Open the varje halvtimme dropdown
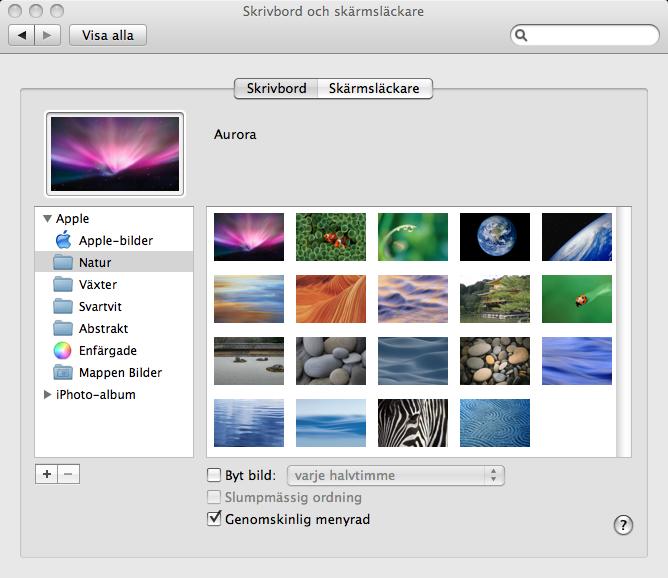 pyautogui.click(x=396, y=475)
